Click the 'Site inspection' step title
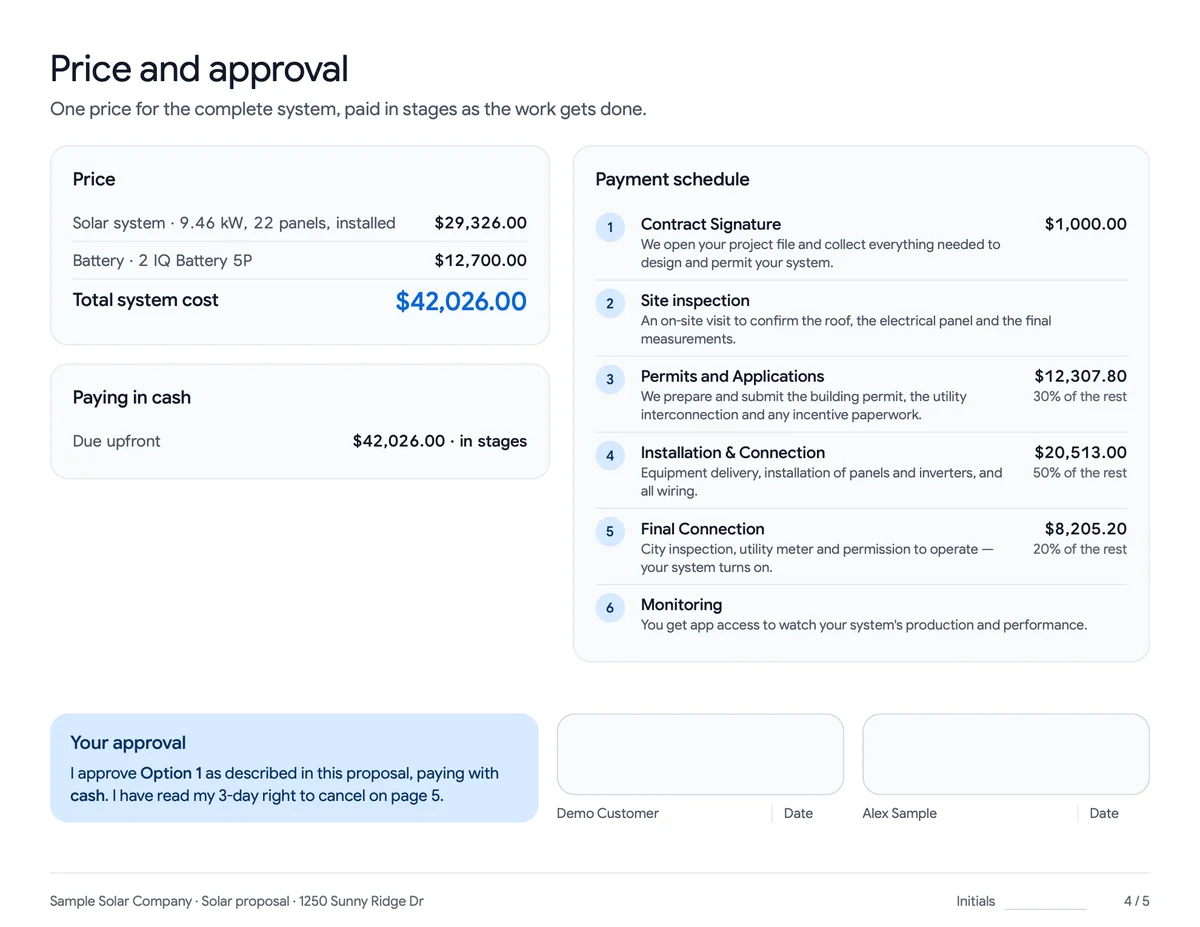Viewport: 1200px width, 927px height. point(695,300)
